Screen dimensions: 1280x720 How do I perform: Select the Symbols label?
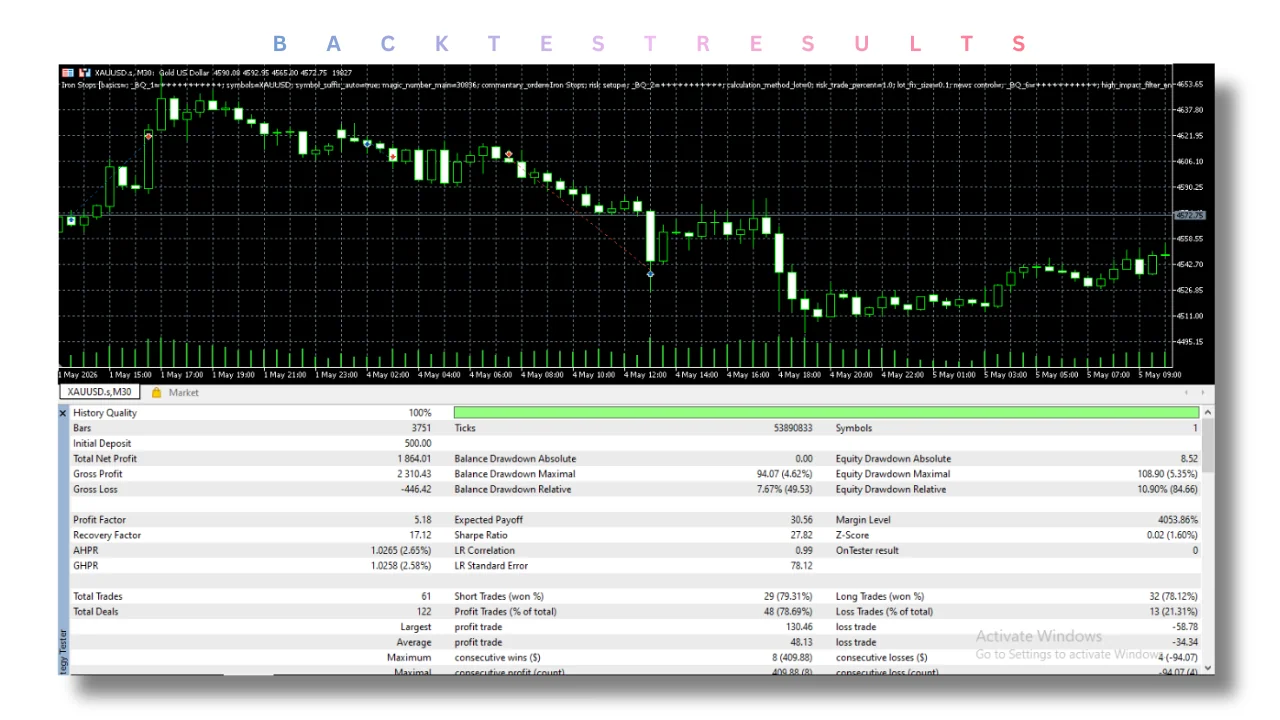click(x=854, y=428)
